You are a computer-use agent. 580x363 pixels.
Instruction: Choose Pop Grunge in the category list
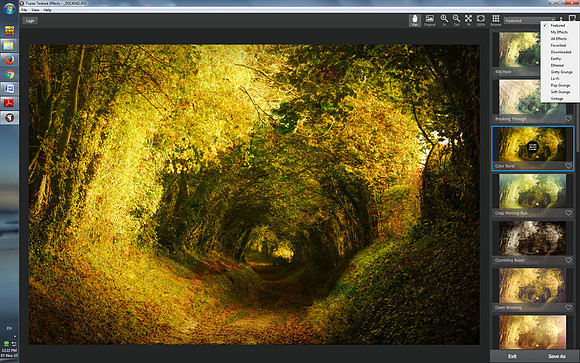click(x=560, y=85)
